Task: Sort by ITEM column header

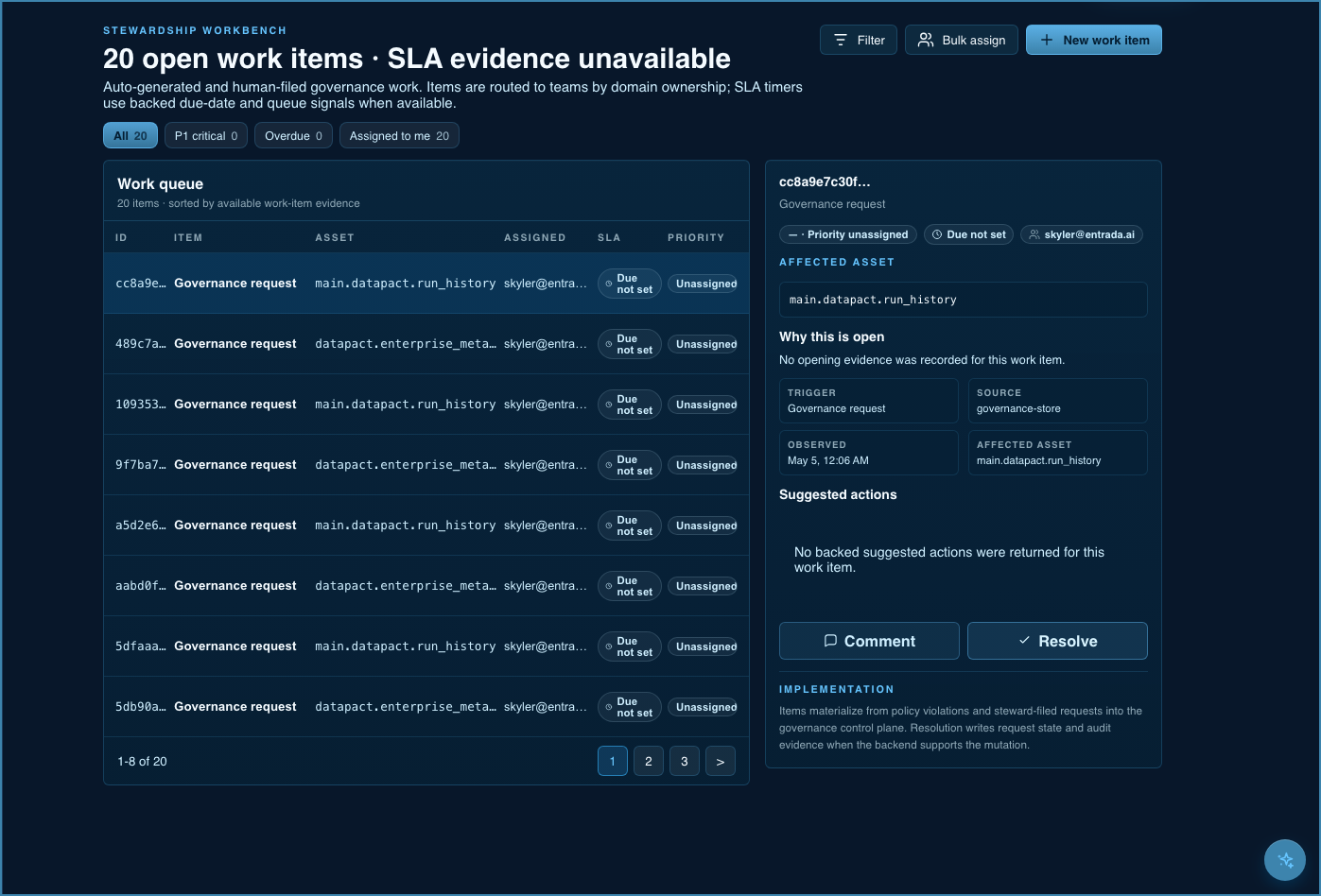Action: pyautogui.click(x=188, y=237)
